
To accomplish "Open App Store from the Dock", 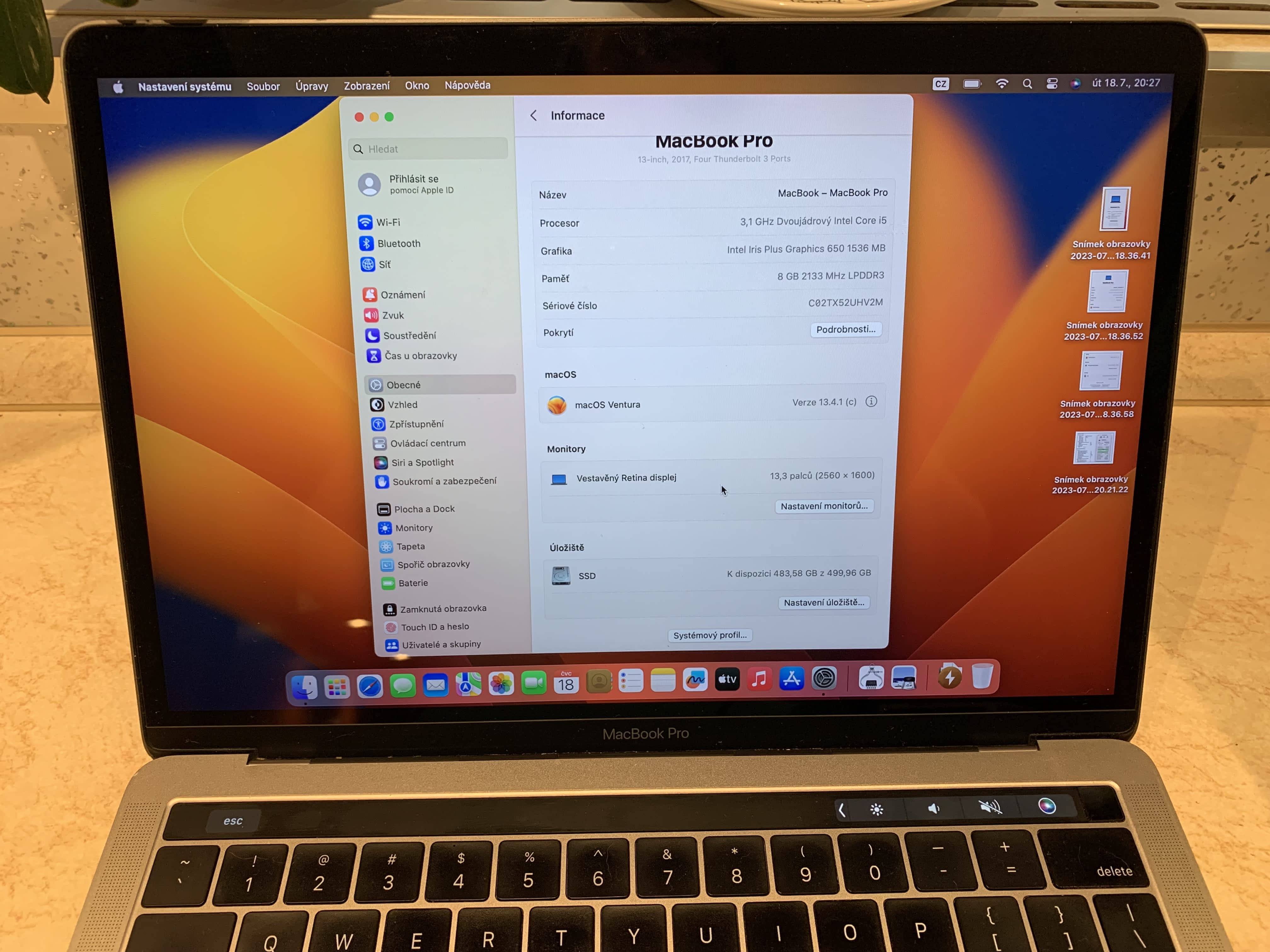I will click(791, 679).
